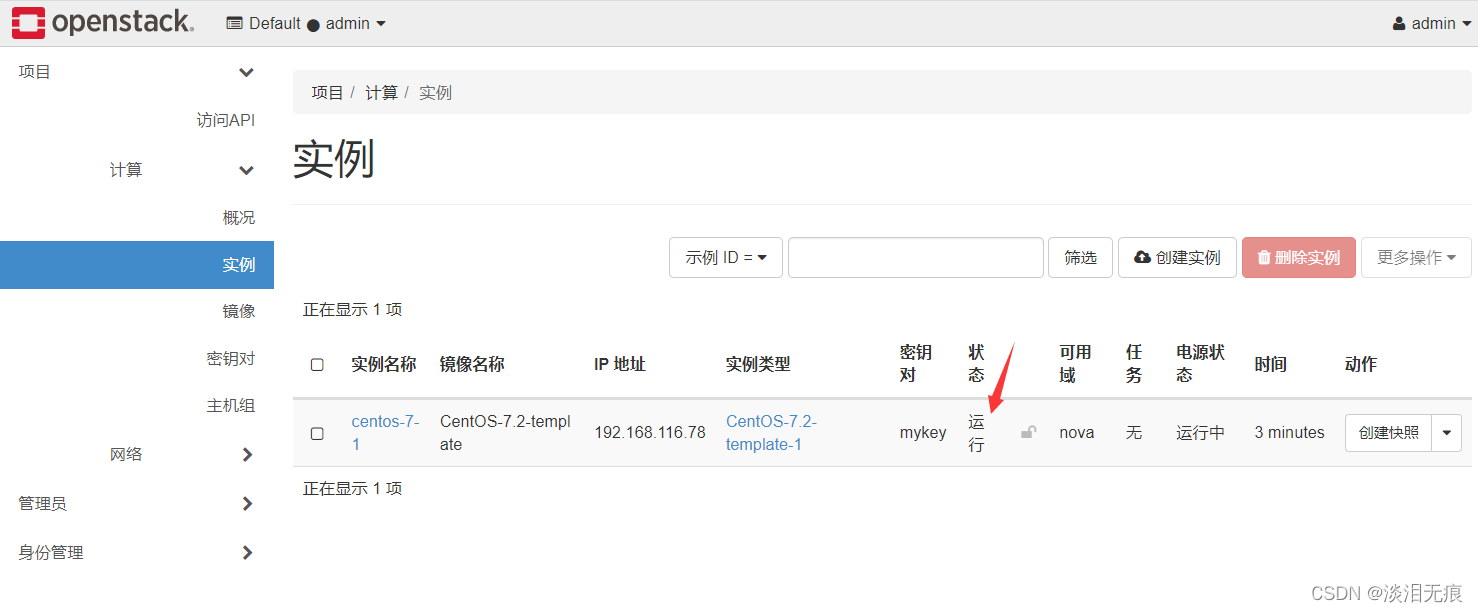Click the CentOS-7.2-template image name cell
The image size is (1478, 612).
point(506,432)
